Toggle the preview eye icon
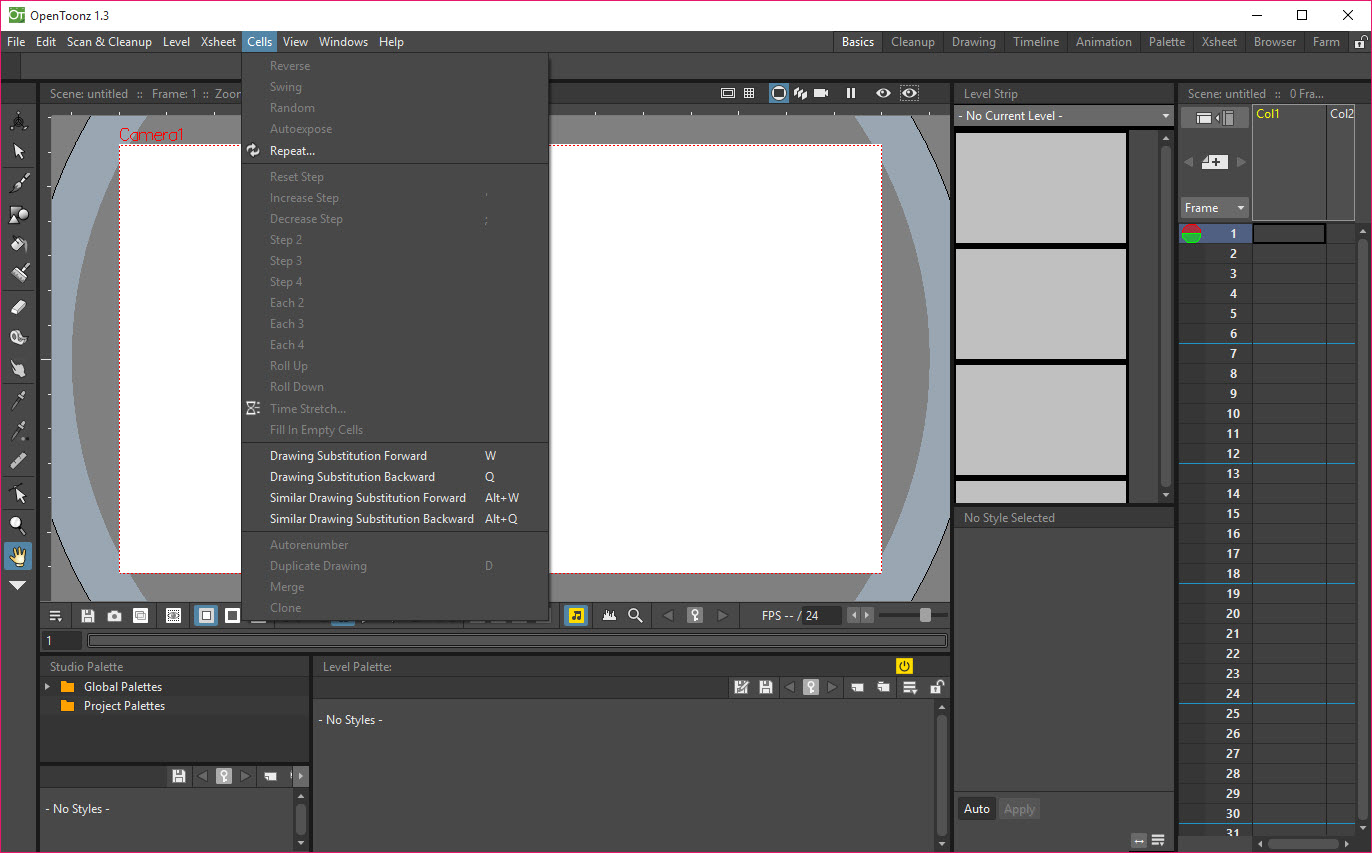Image resolution: width=1372 pixels, height=853 pixels. pyautogui.click(x=883, y=93)
